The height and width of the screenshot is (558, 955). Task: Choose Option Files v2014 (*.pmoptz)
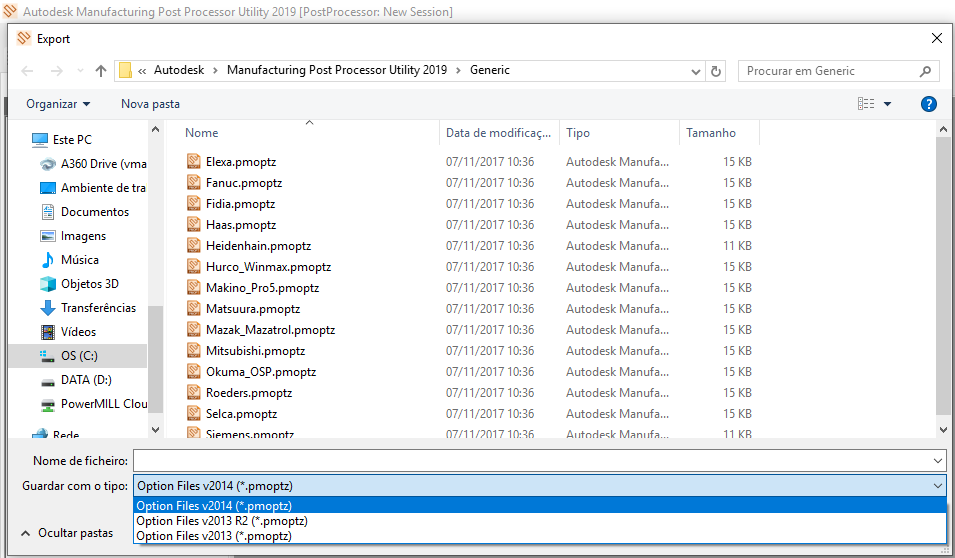(x=540, y=506)
